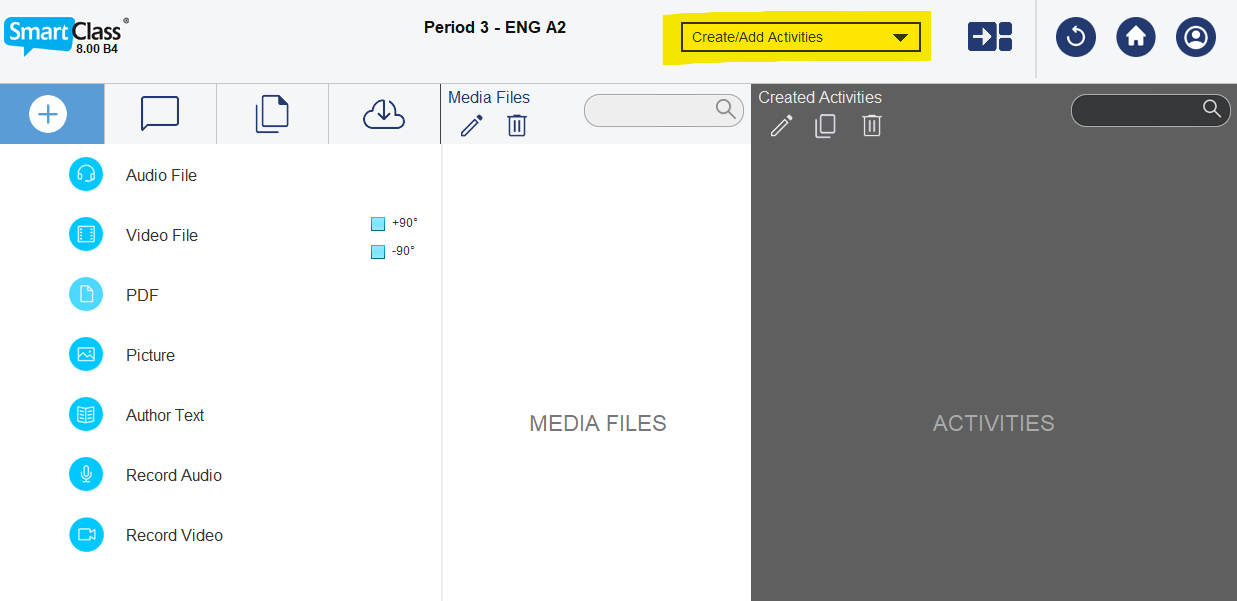The image size is (1237, 601).
Task: Choose the Author Text label
Action: 165,415
